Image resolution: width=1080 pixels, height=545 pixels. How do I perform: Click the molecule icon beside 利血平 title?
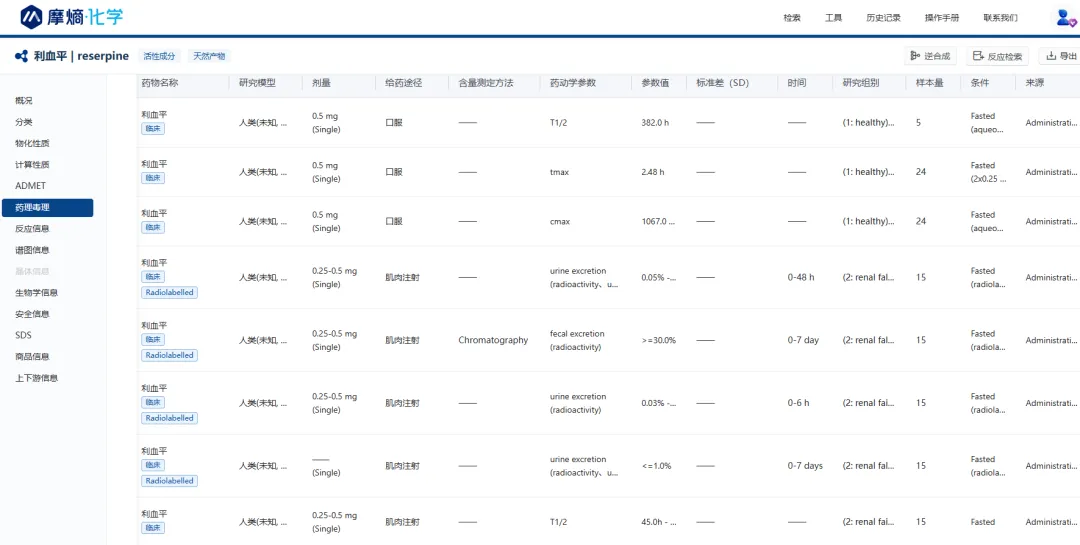(21, 56)
